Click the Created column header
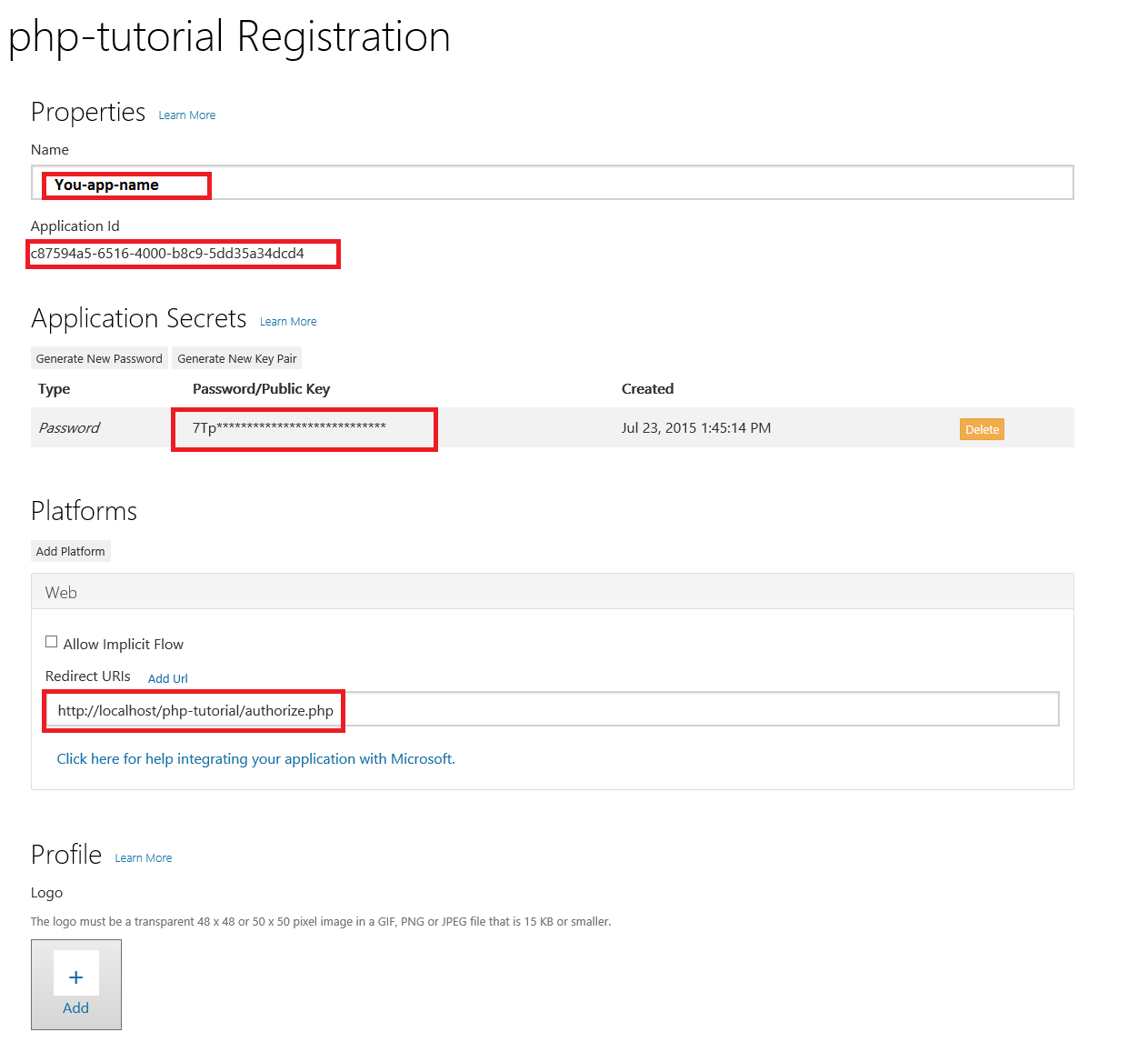1148x1042 pixels. 647,389
